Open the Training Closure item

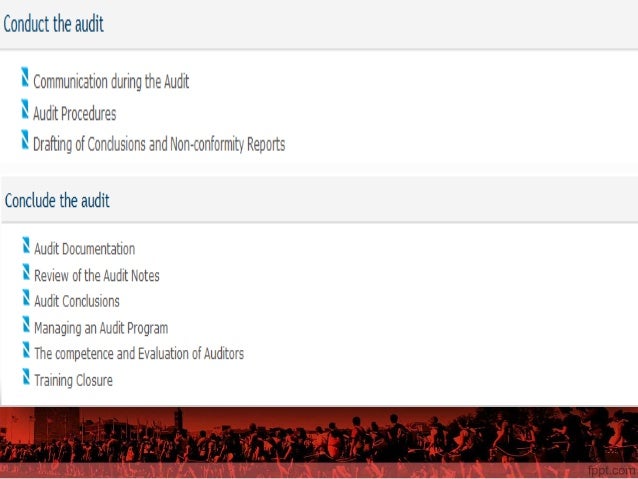73,380
